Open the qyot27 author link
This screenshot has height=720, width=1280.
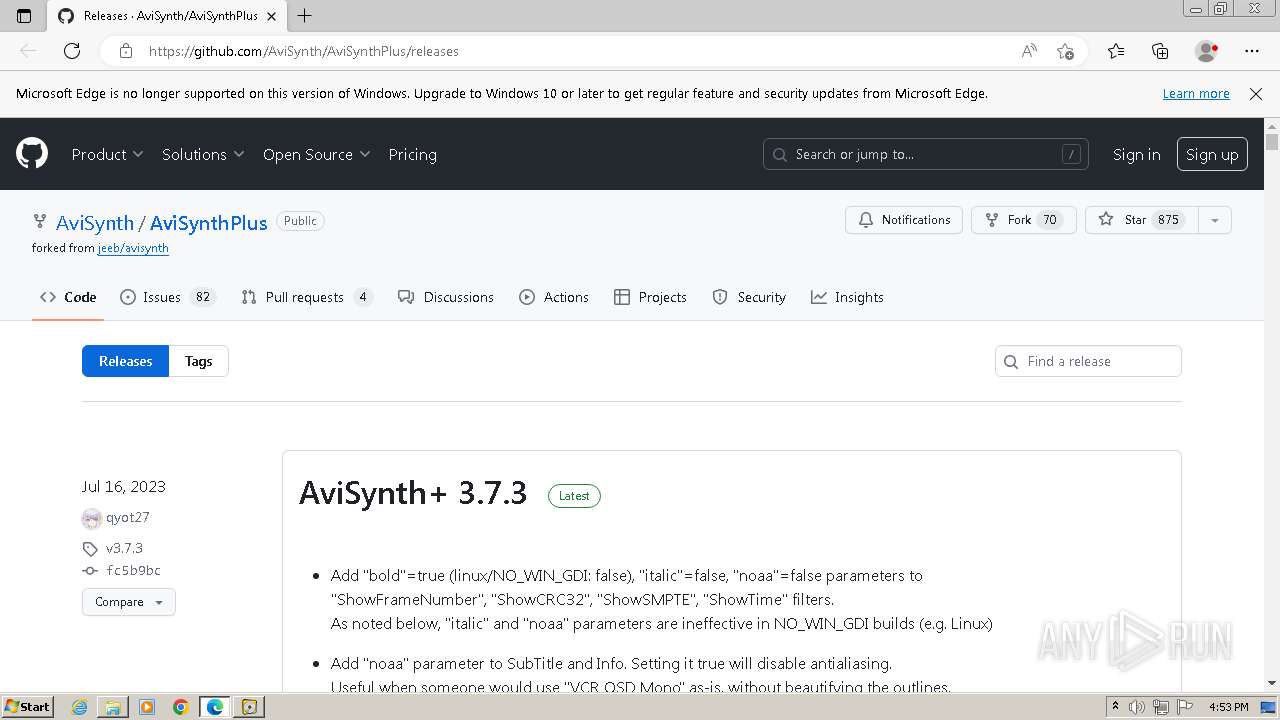click(x=128, y=517)
